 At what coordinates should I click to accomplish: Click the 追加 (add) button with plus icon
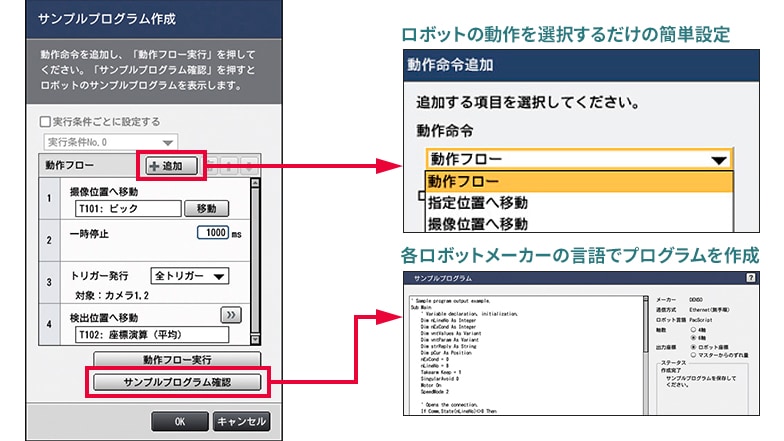coord(173,166)
